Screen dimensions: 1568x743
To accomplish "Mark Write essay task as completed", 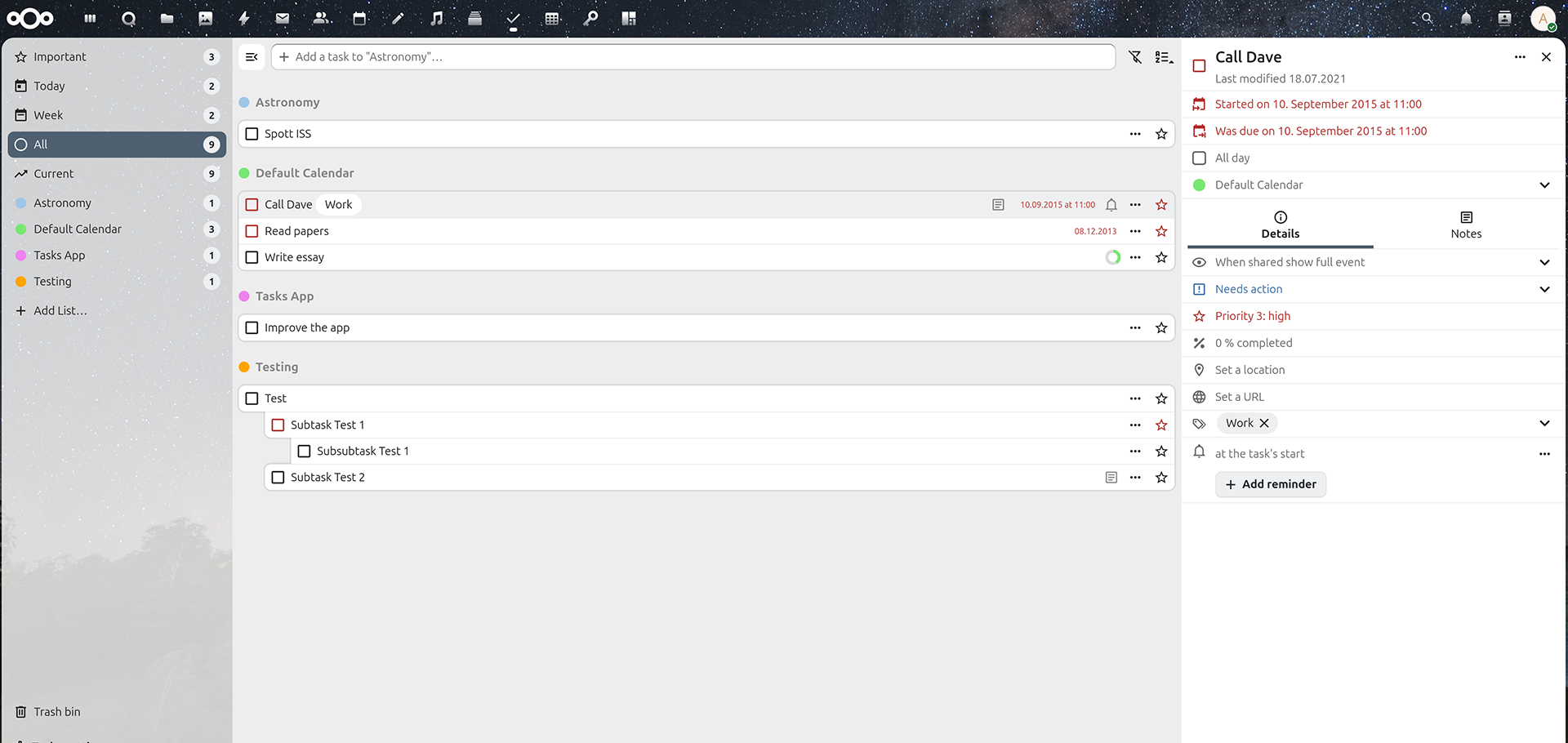I will [252, 258].
